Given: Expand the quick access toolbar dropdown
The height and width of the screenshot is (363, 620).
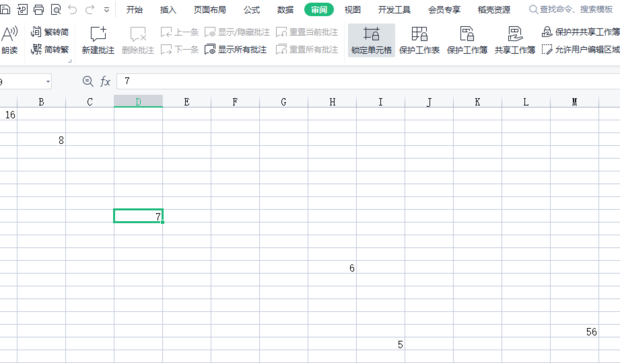Looking at the screenshot, I should pyautogui.click(x=106, y=9).
